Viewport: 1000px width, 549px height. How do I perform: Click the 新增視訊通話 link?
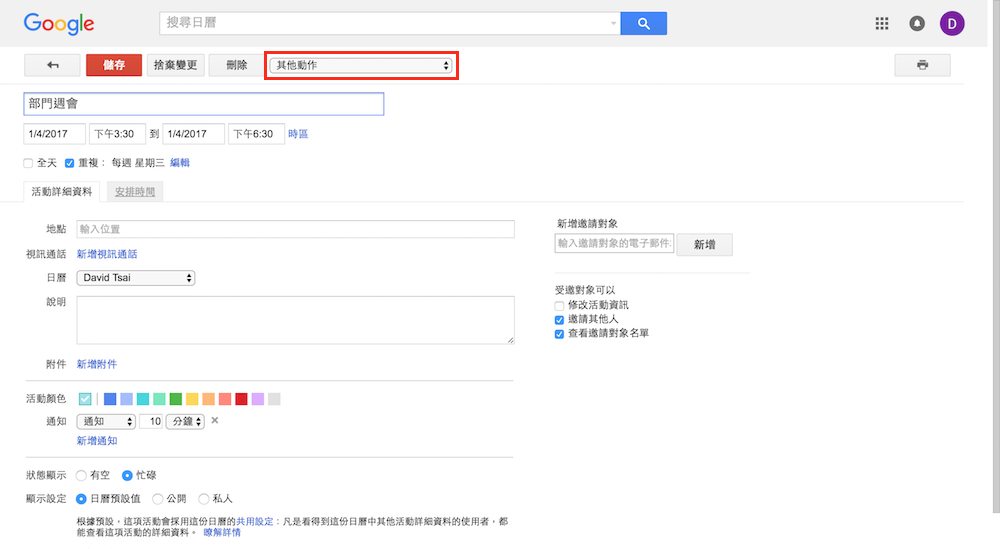(x=107, y=255)
